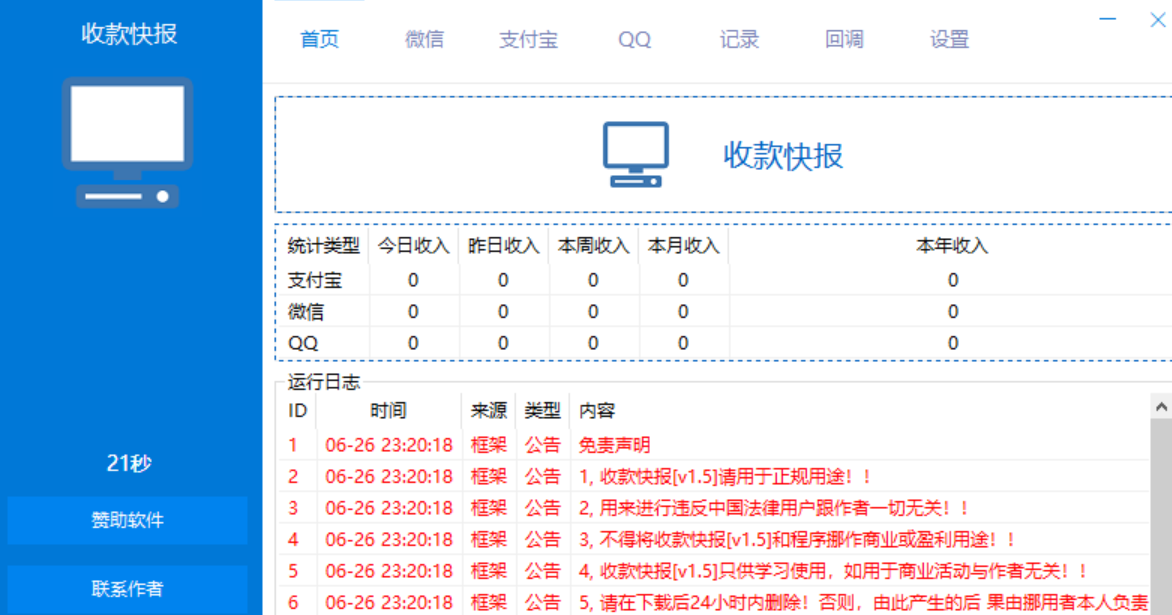Click the 今日收入 column header
Screen dimensions: 1172x615
413,246
